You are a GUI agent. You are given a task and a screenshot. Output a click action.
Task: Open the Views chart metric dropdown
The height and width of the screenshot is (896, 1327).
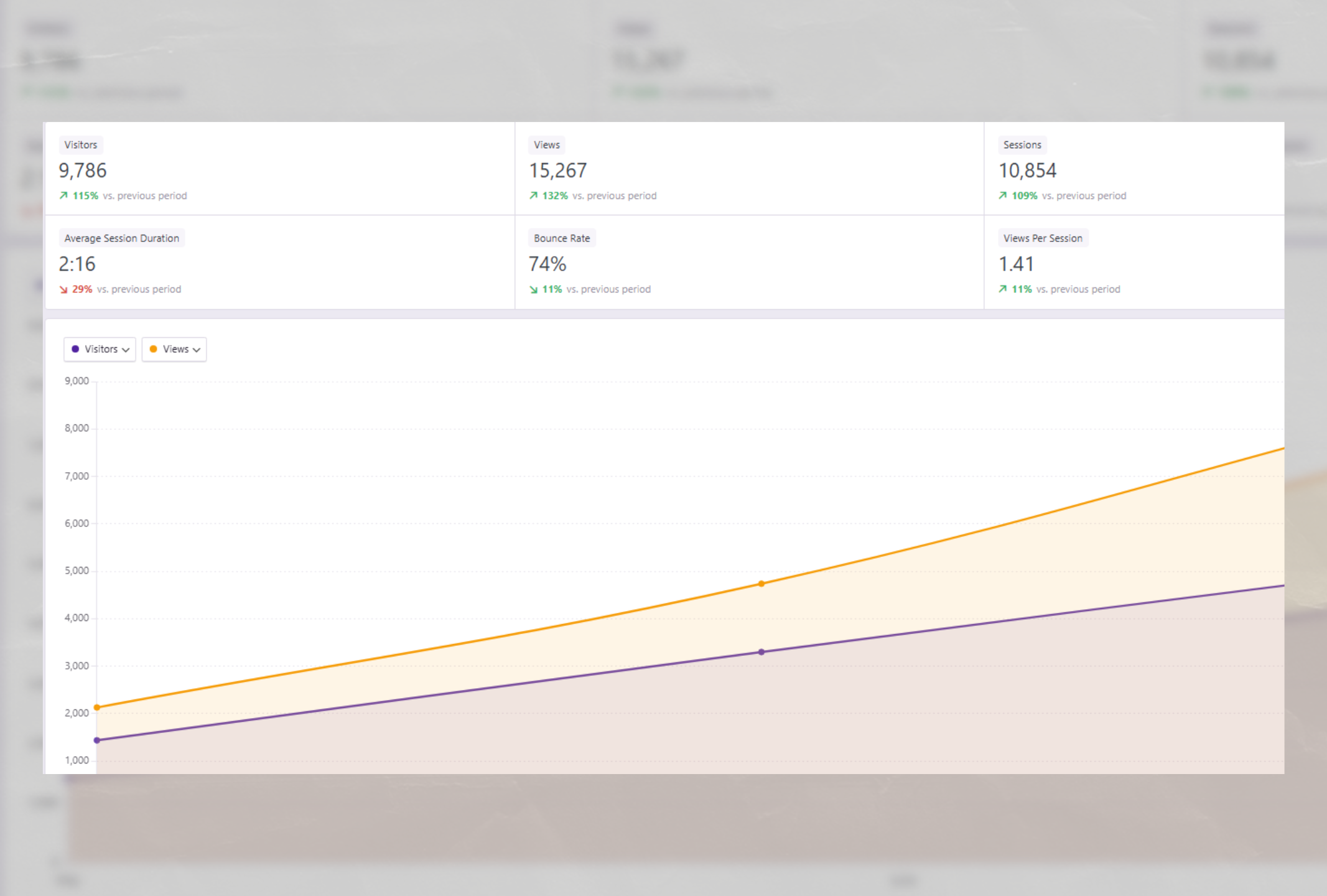(174, 349)
